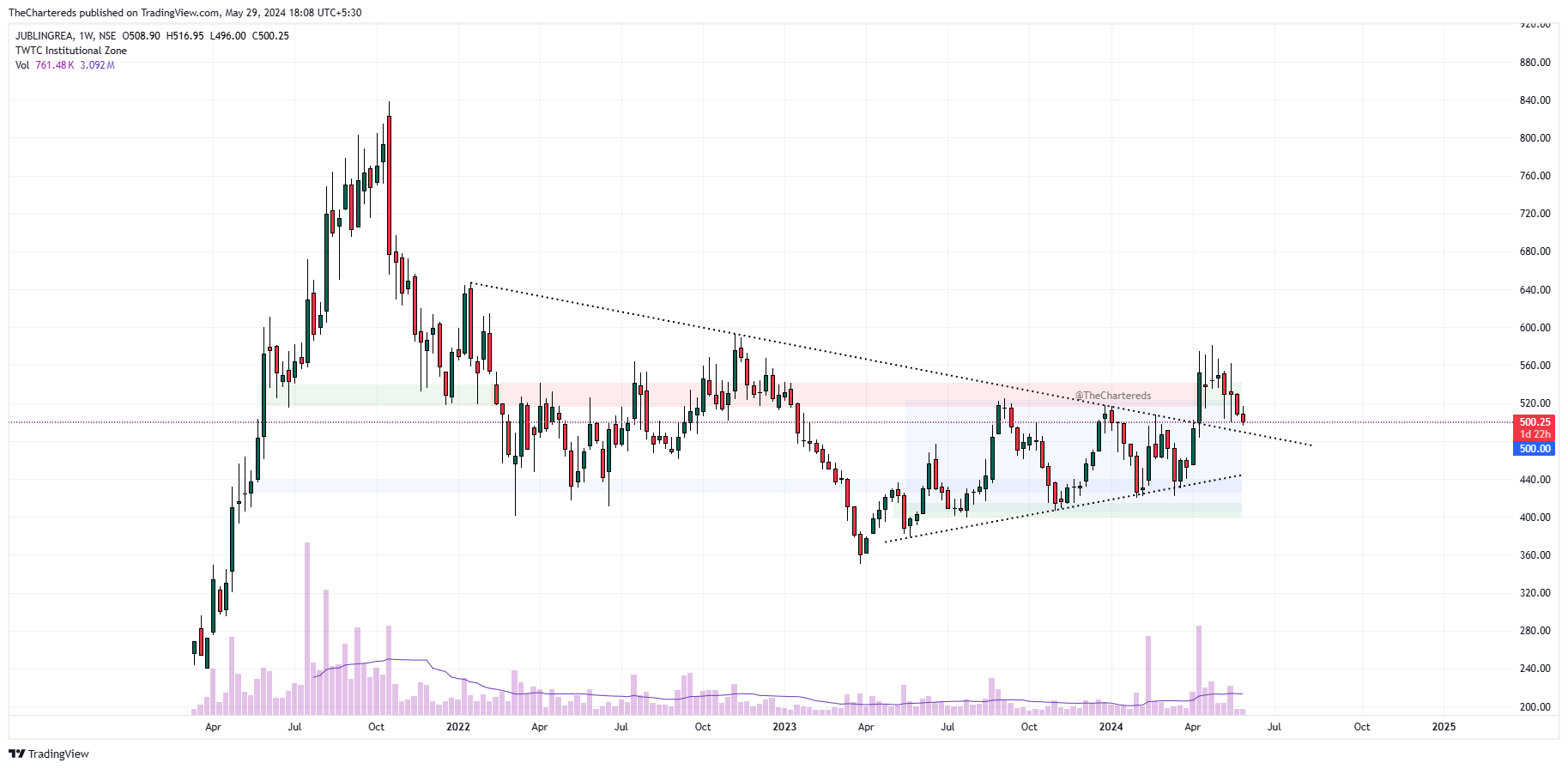Click the 520.00 price axis label
This screenshot has width=1568, height=769.
pos(1535,403)
